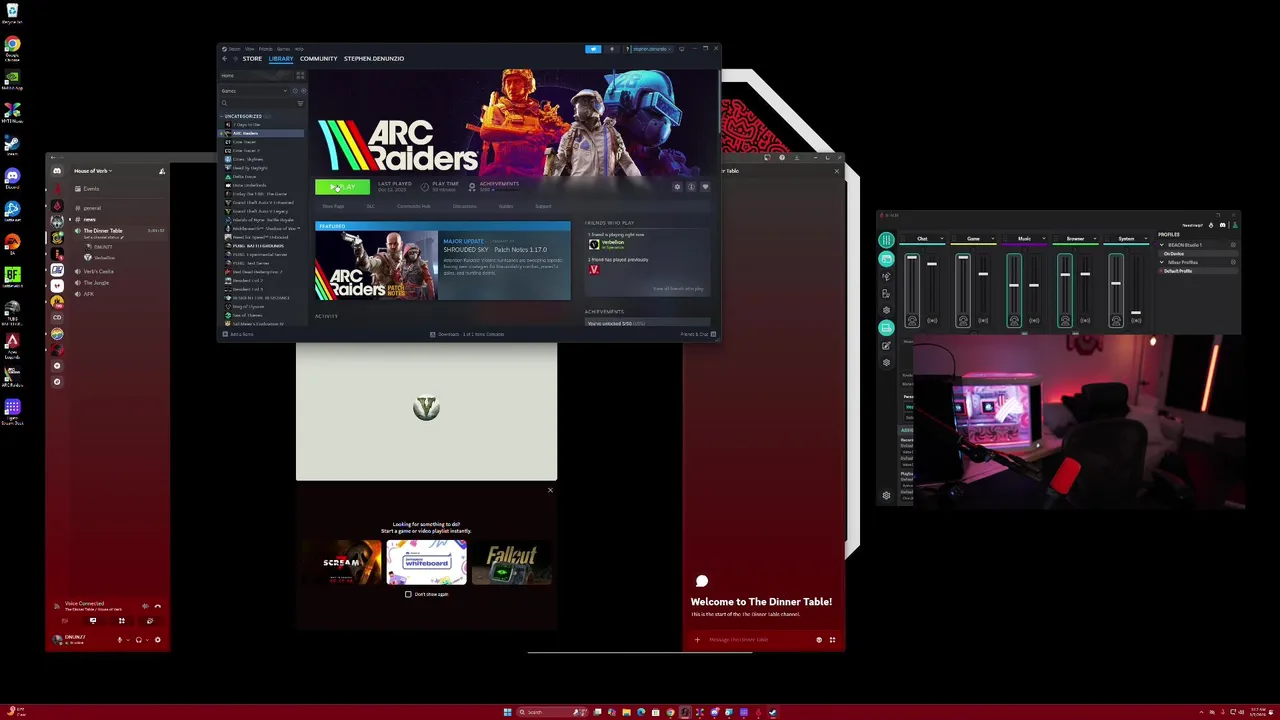Join The Jungle voice channel
Image resolution: width=1280 pixels, height=720 pixels.
pos(96,283)
